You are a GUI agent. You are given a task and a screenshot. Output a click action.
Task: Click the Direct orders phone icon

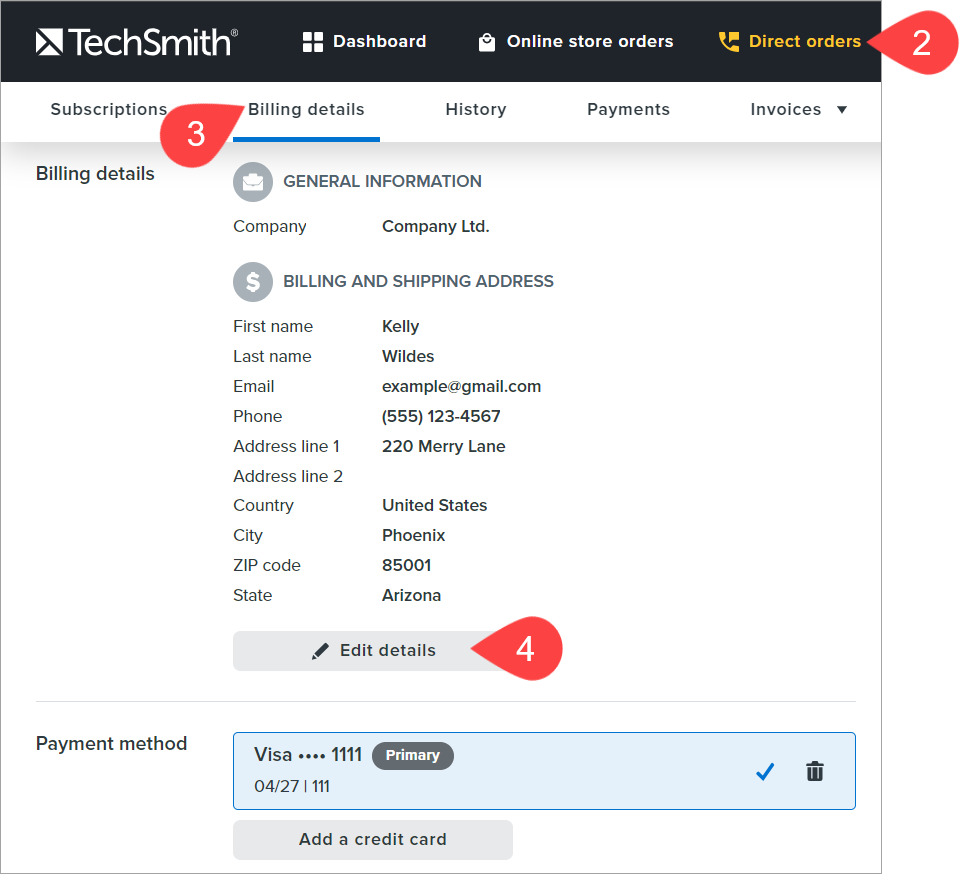click(x=729, y=42)
